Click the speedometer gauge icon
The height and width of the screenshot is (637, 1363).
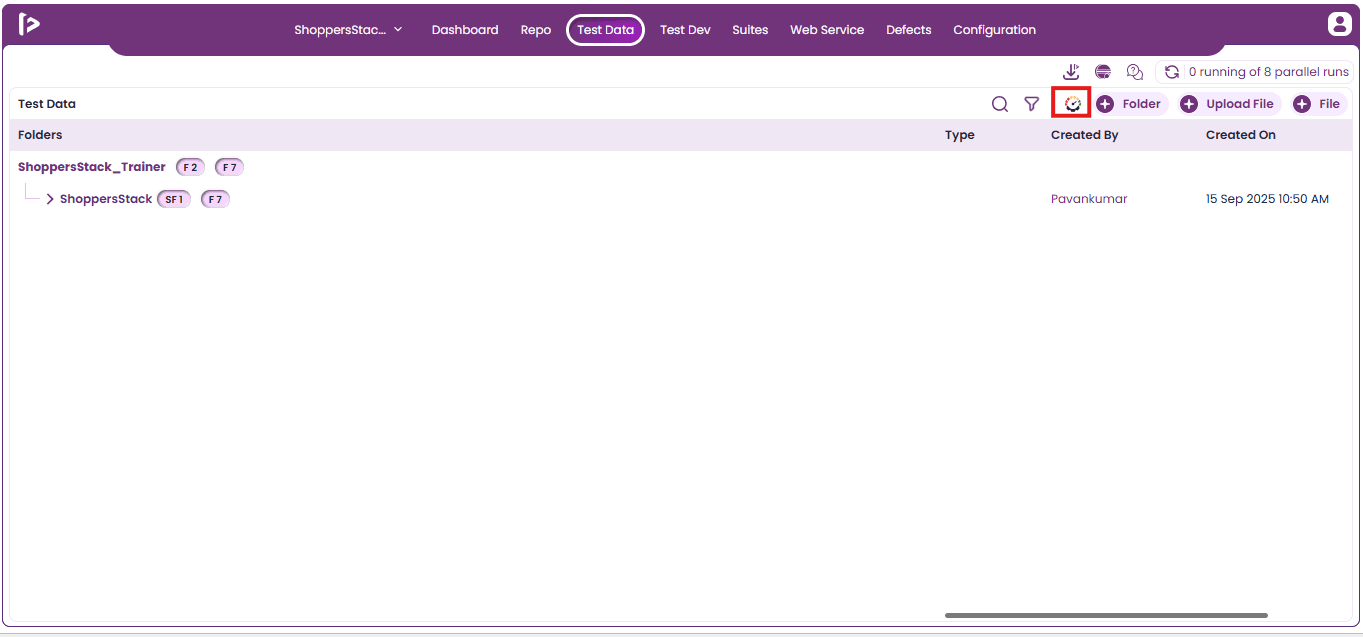(x=1073, y=104)
